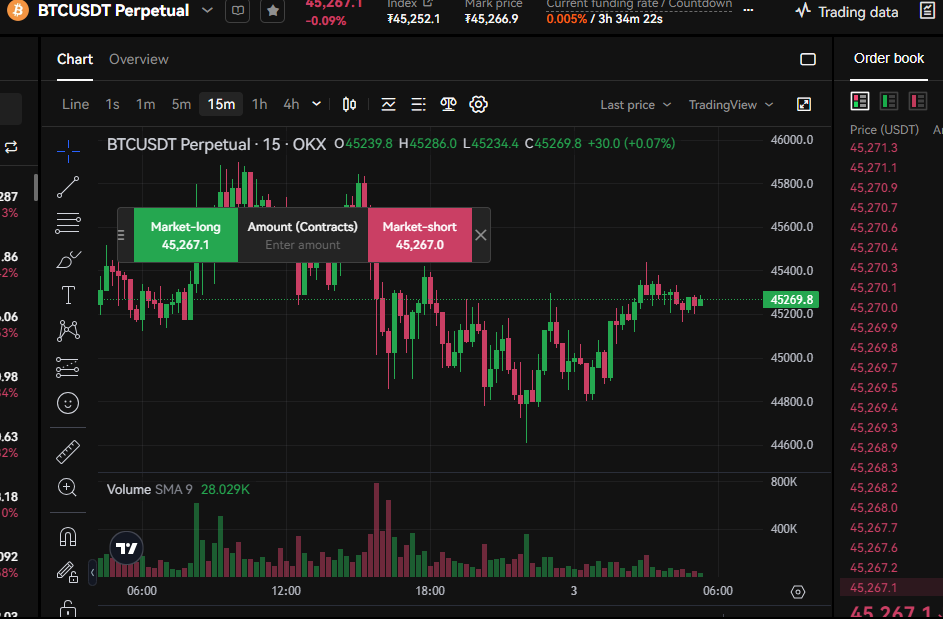
Task: Open the chart display list icon
Action: point(419,105)
